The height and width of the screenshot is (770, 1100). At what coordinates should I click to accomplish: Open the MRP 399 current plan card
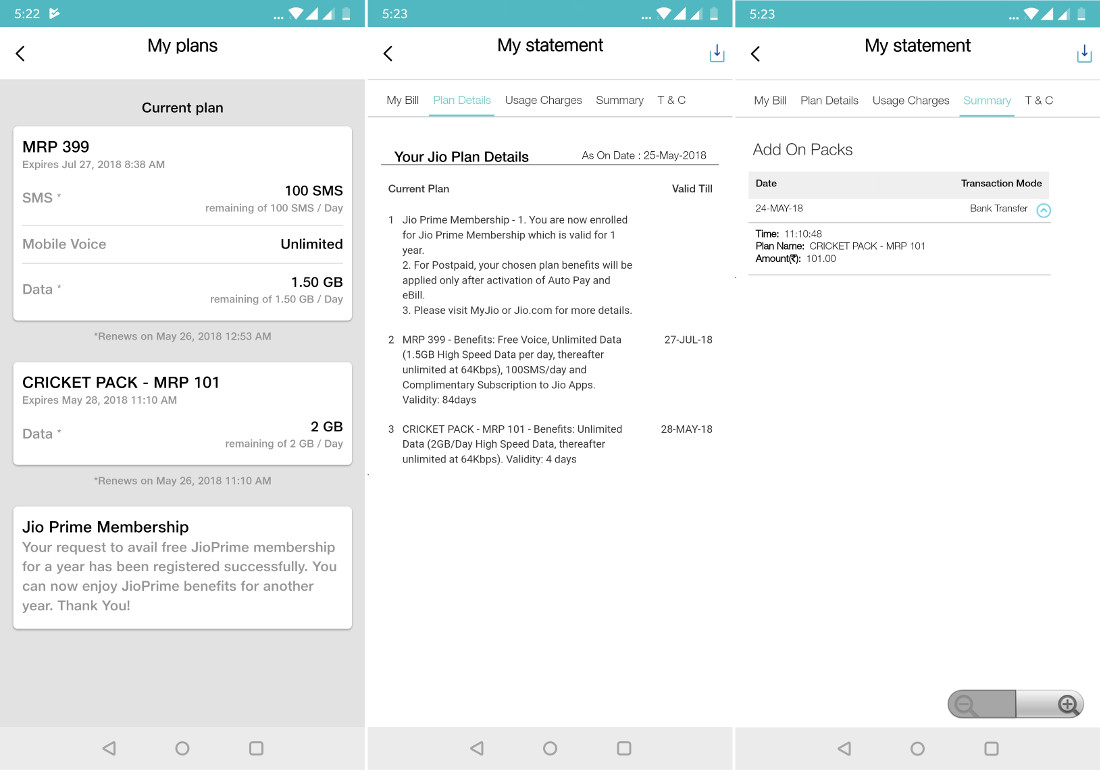[182, 223]
